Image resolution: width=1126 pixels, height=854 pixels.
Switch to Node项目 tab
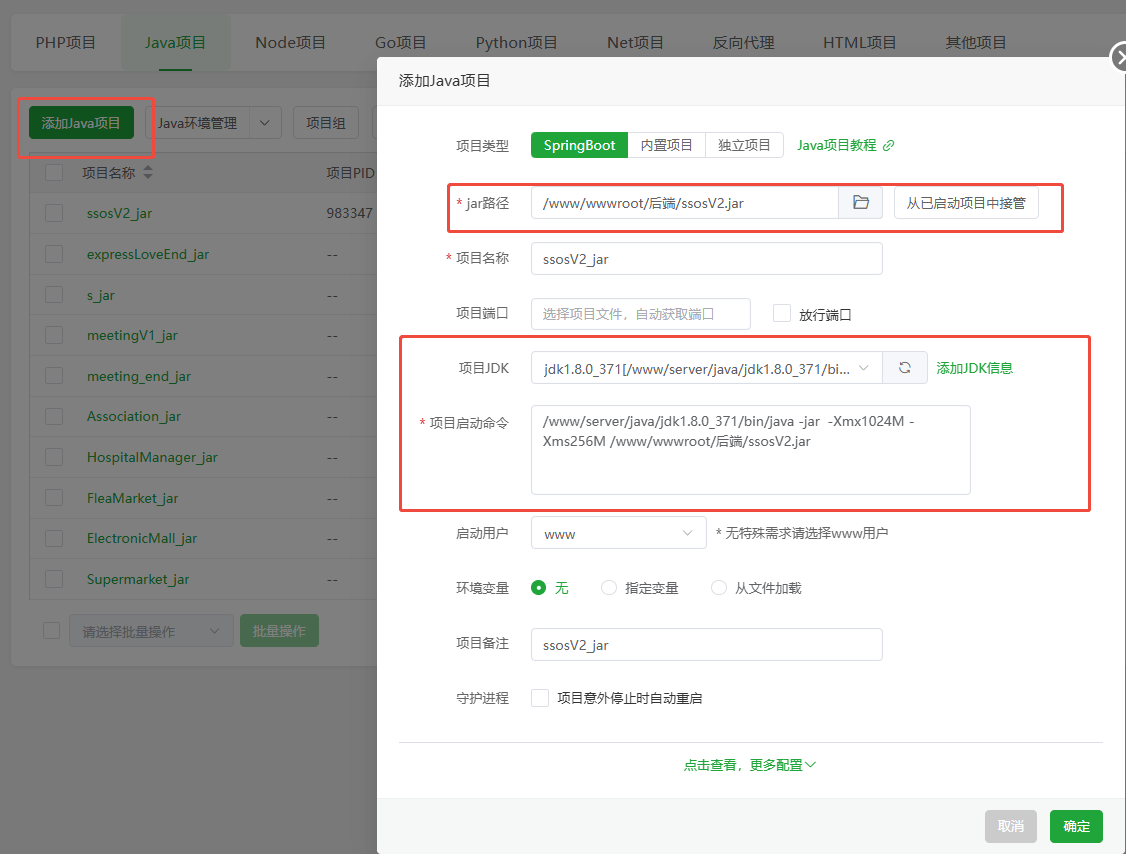point(290,42)
